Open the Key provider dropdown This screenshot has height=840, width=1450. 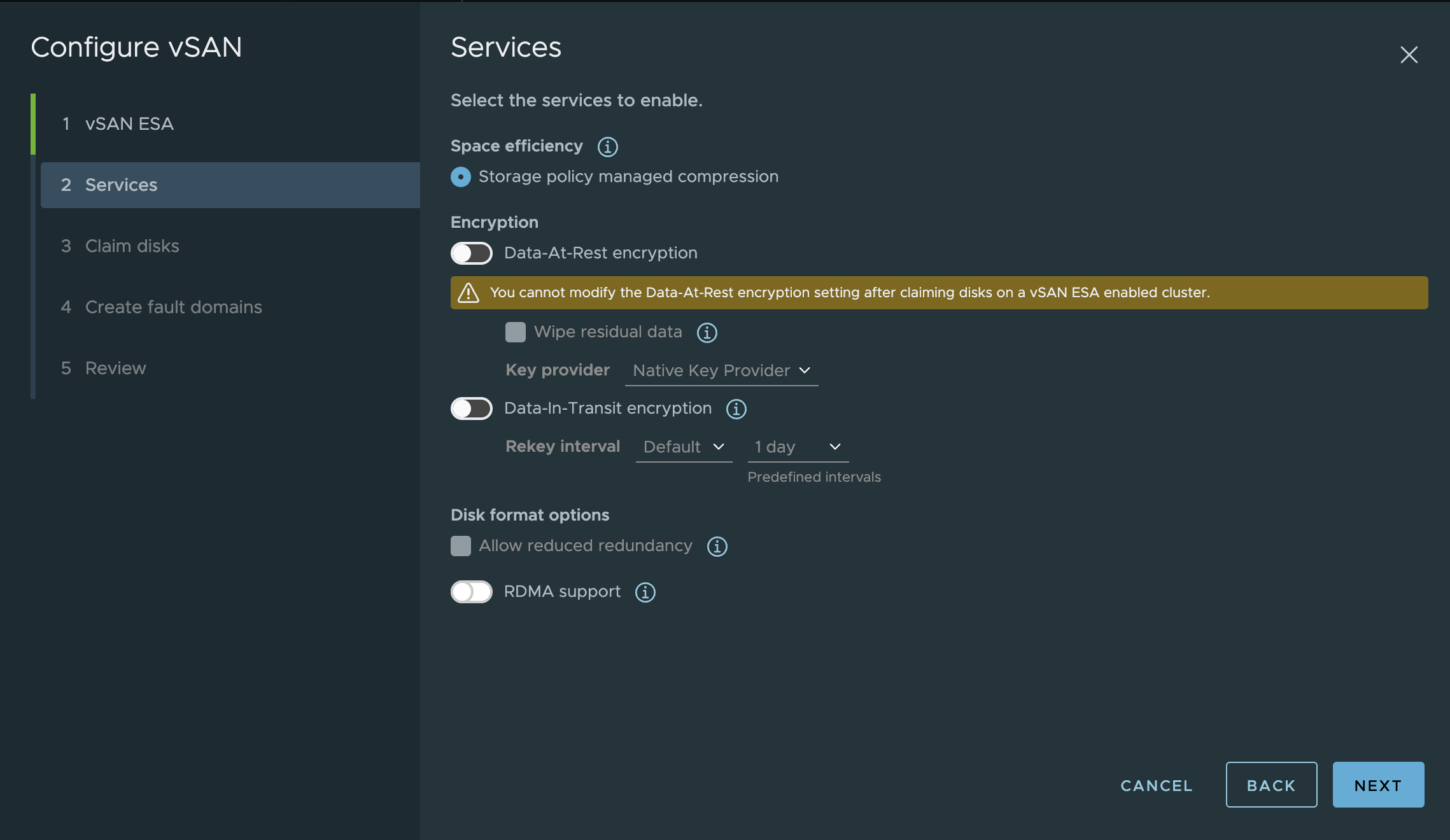(x=721, y=370)
